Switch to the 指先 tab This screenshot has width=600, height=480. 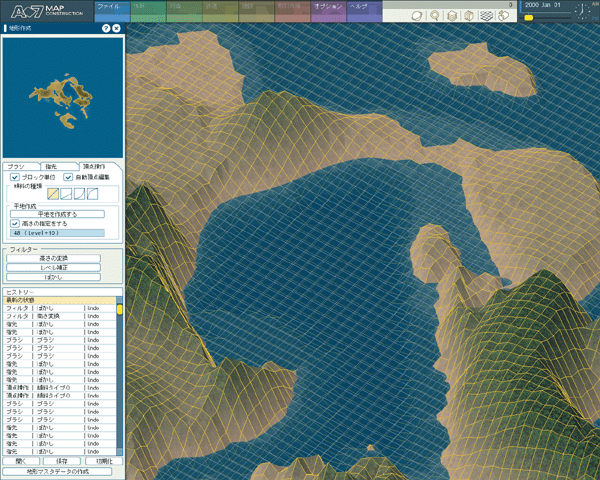tap(59, 166)
